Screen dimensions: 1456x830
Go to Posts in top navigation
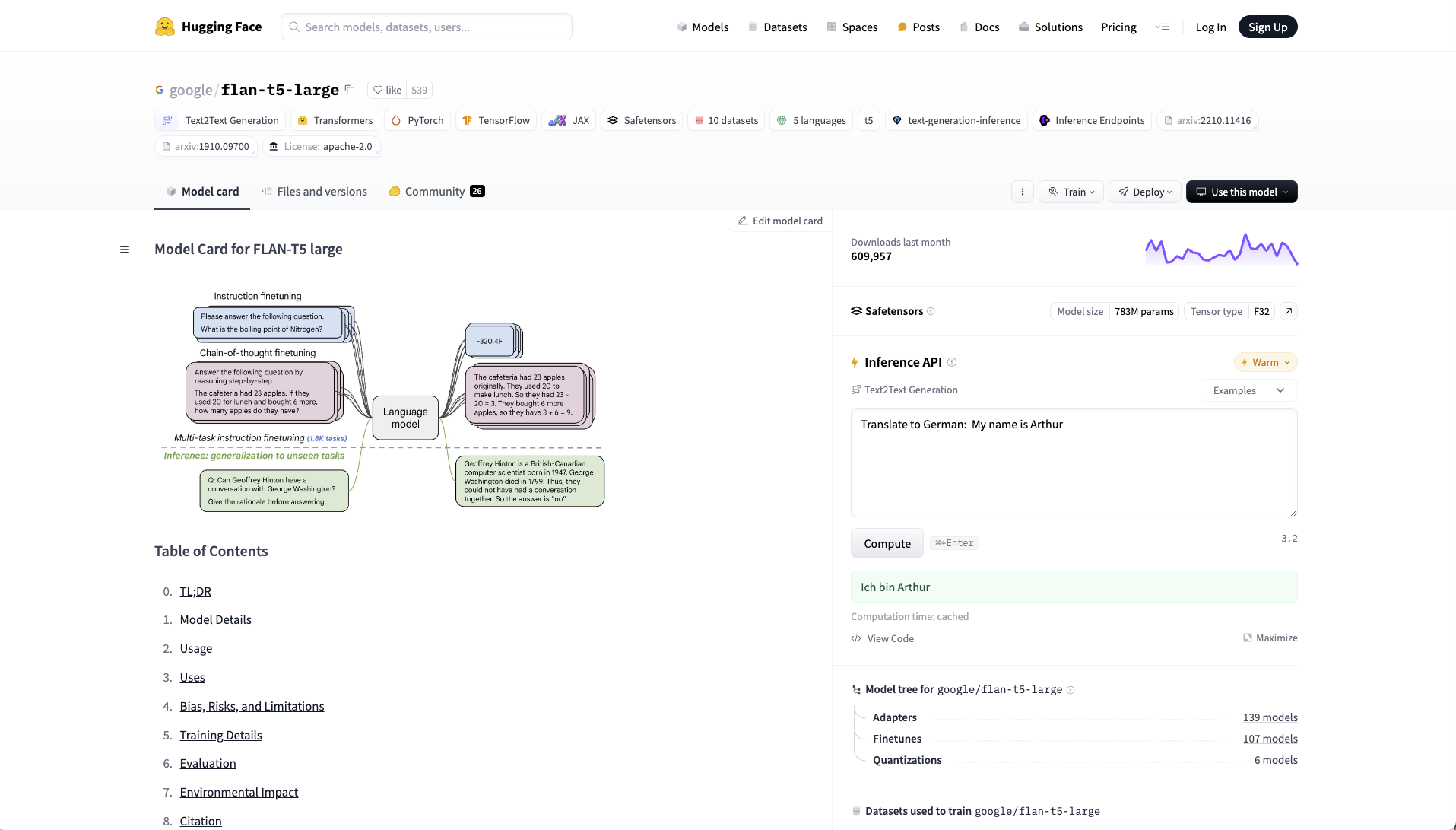[918, 27]
